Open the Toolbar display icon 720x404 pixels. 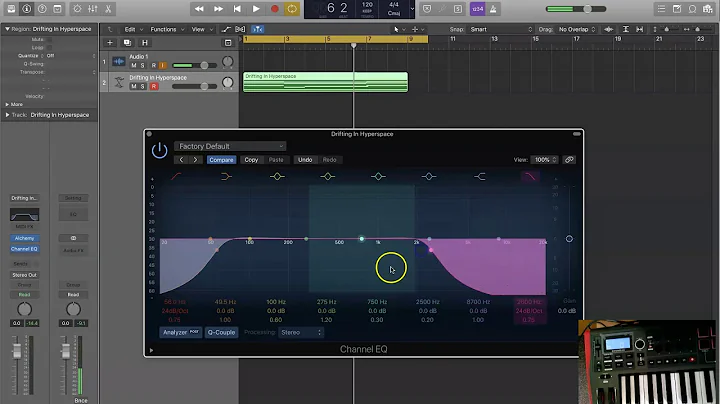[57, 9]
